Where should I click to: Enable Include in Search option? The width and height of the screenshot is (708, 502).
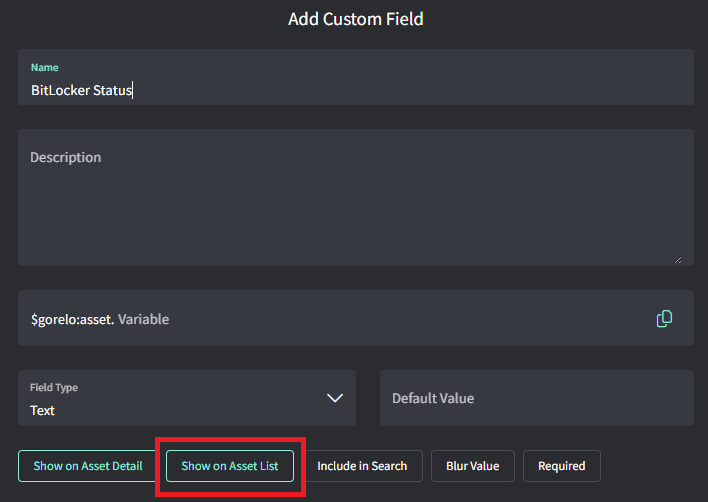(x=362, y=466)
